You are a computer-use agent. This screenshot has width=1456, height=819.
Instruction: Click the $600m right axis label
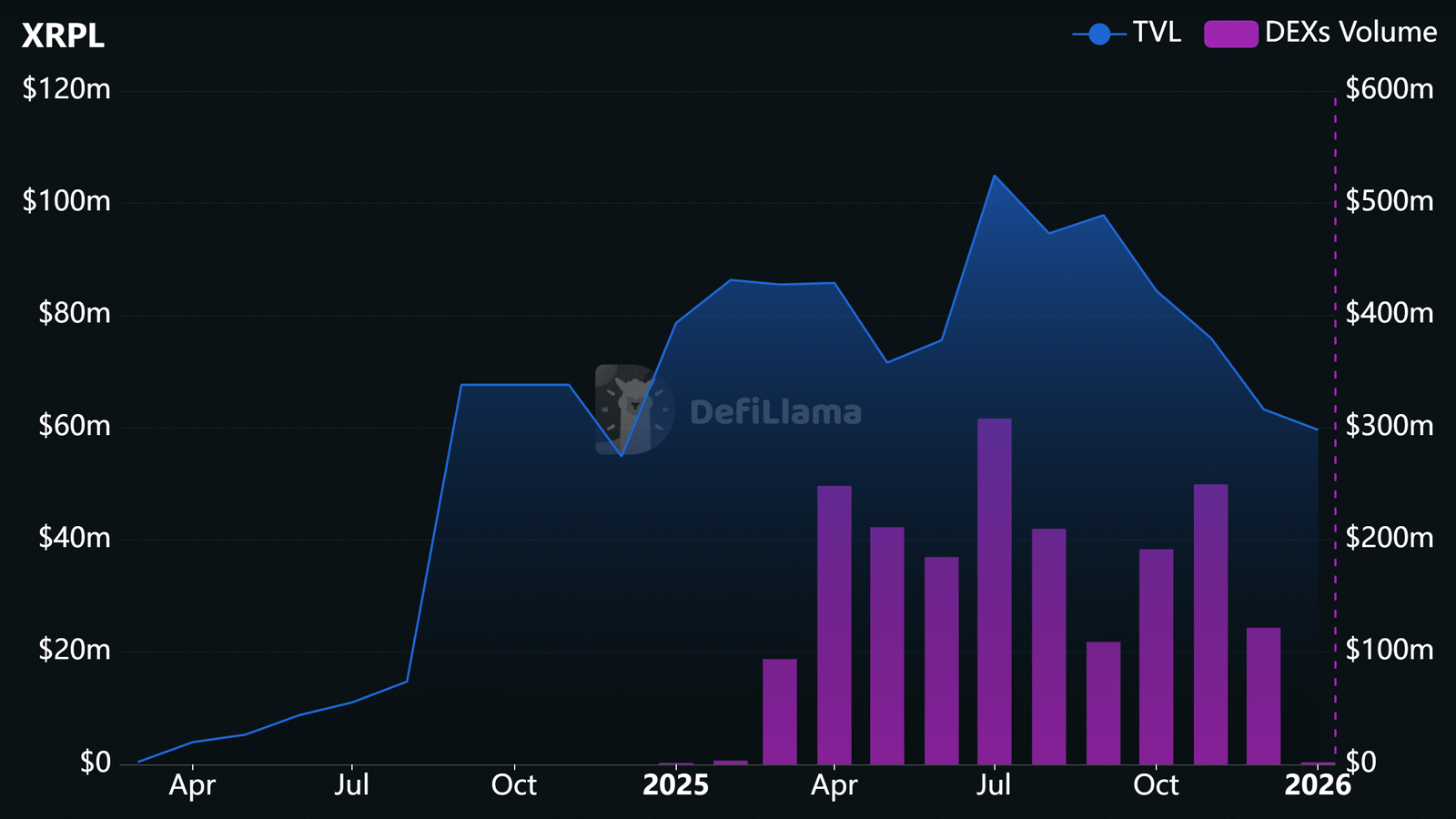(1389, 89)
